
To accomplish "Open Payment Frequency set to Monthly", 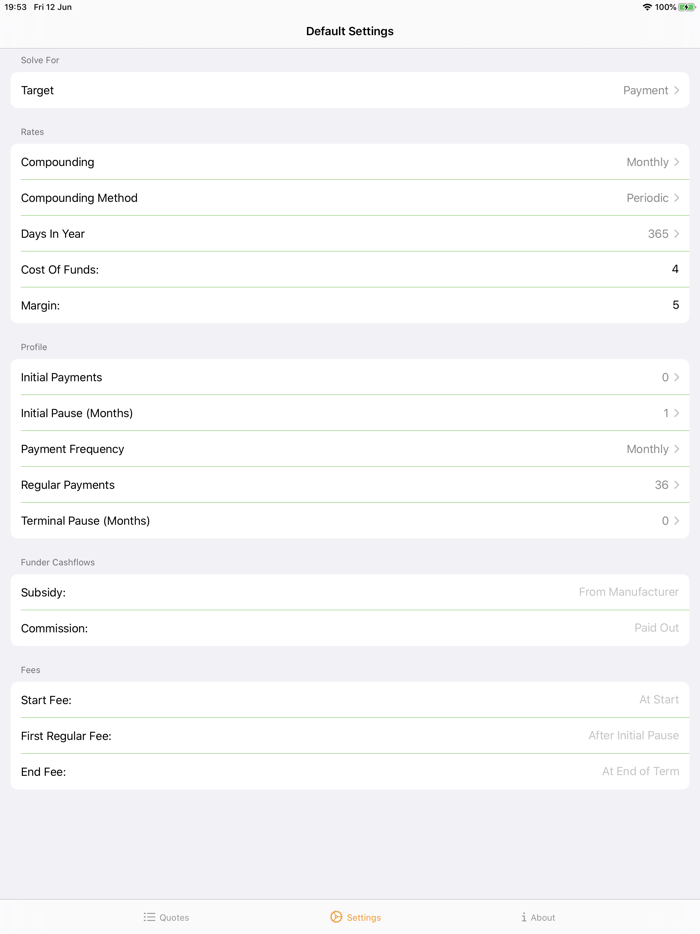I will [350, 449].
